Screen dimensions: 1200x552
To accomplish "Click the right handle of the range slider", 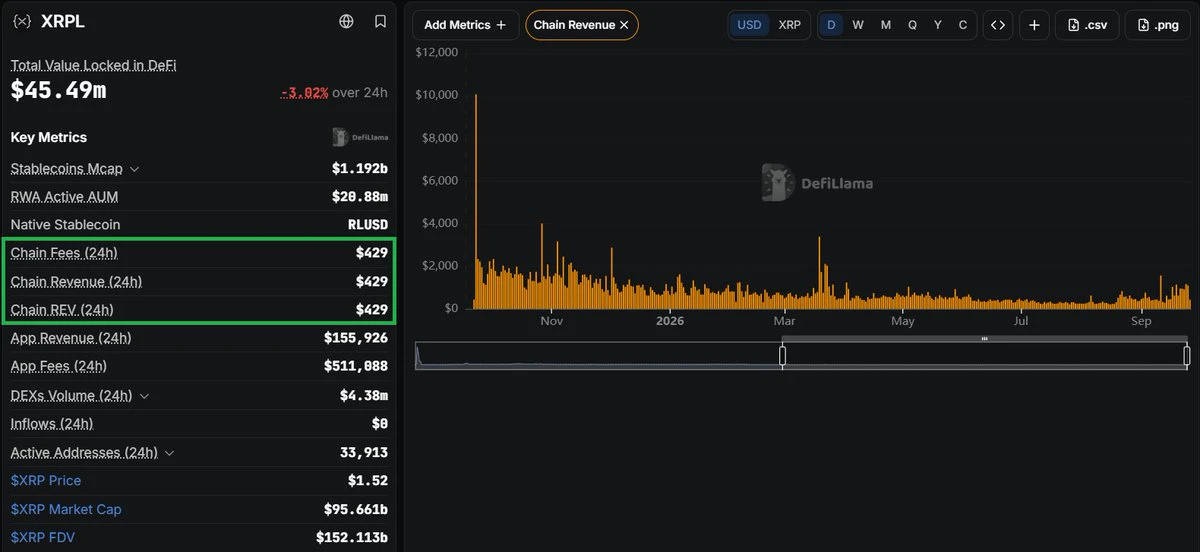I will pyautogui.click(x=1186, y=355).
